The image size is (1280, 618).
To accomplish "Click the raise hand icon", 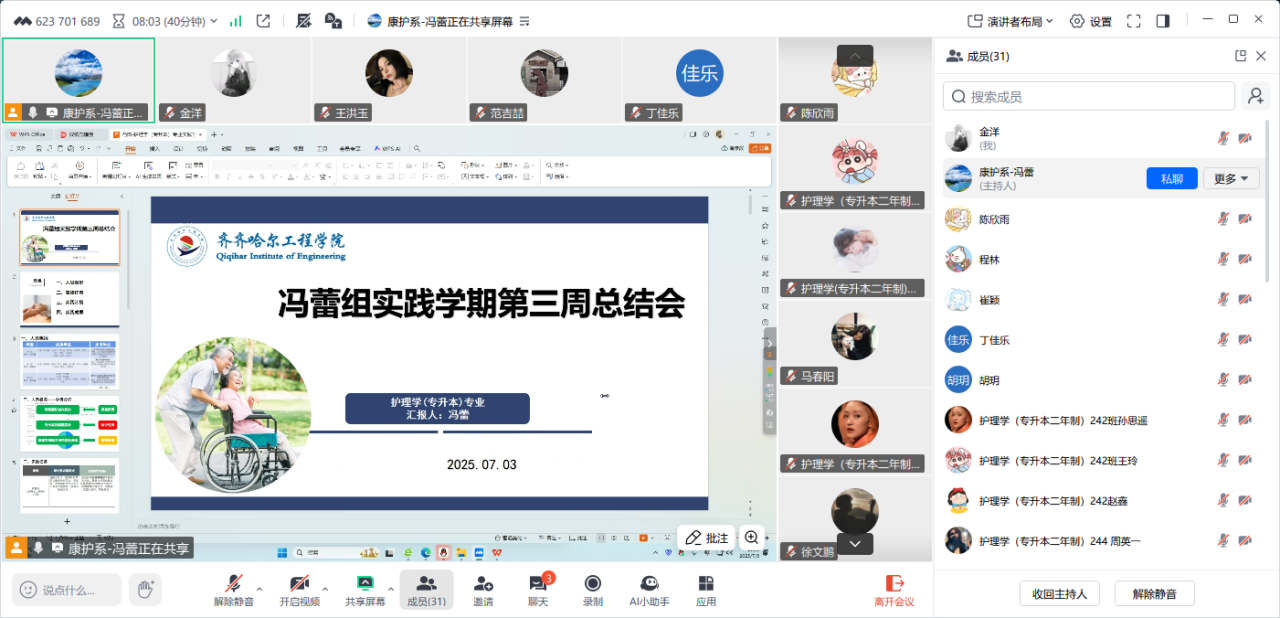I will point(144,589).
